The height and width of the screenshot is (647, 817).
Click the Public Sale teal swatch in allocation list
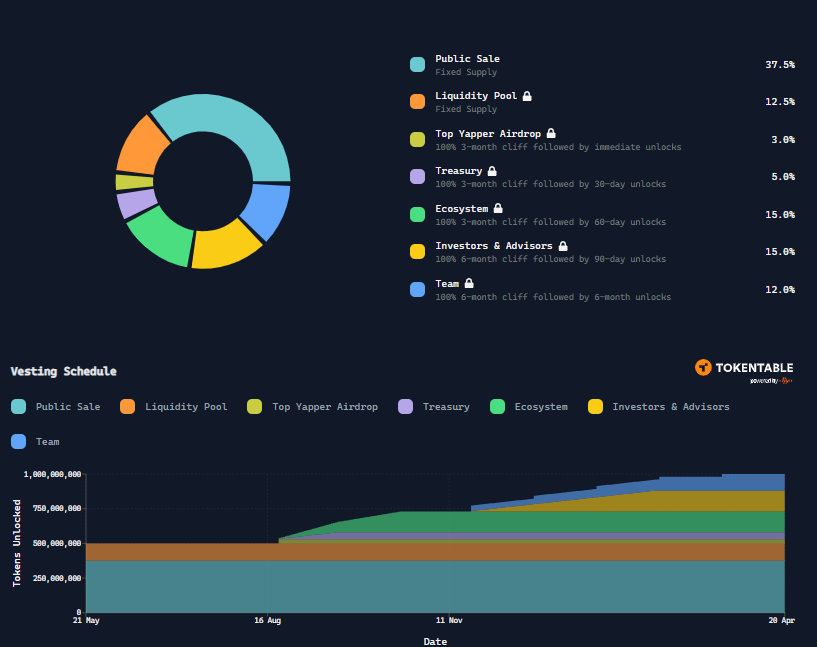click(417, 65)
